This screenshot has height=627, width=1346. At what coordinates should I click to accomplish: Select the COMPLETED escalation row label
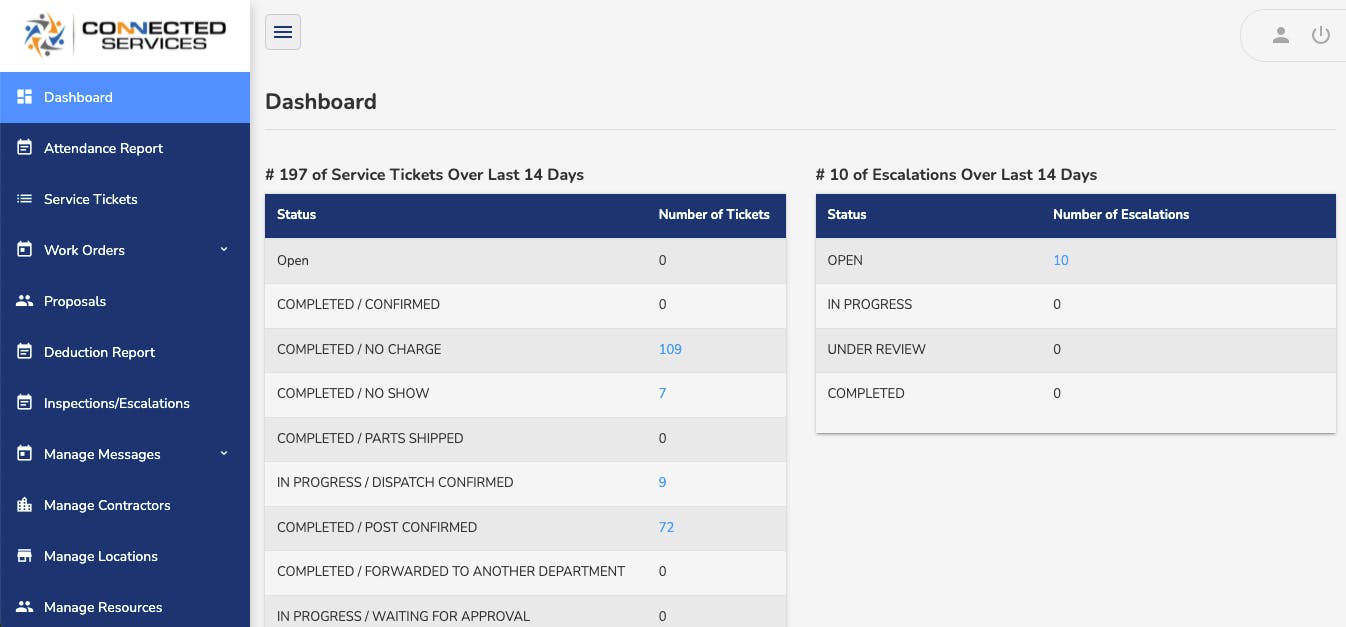(866, 393)
